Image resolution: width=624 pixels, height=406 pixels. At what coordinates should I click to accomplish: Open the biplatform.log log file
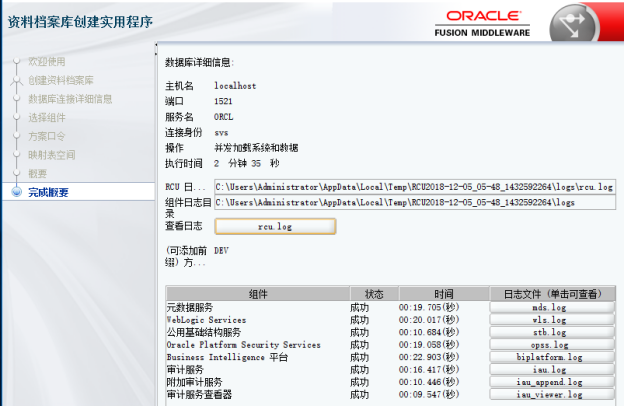coord(552,357)
